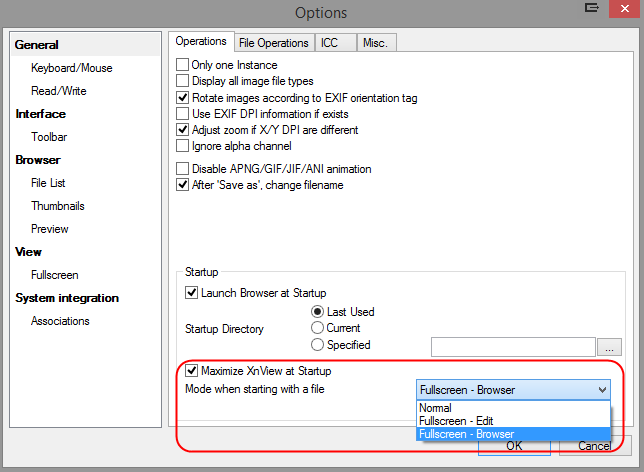Choose Current startup directory radio
Image resolution: width=644 pixels, height=472 pixels.
tap(317, 328)
